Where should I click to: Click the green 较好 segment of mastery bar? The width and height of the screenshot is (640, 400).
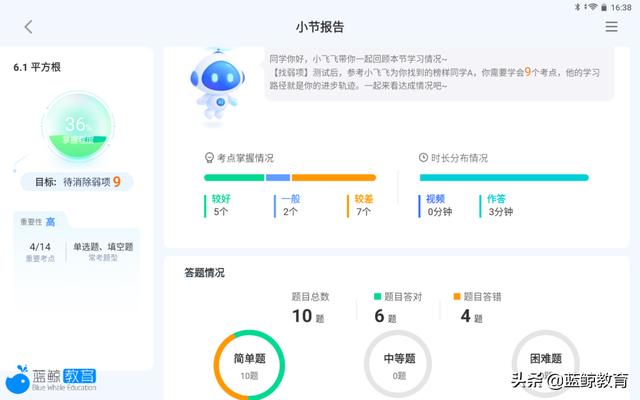234,178
